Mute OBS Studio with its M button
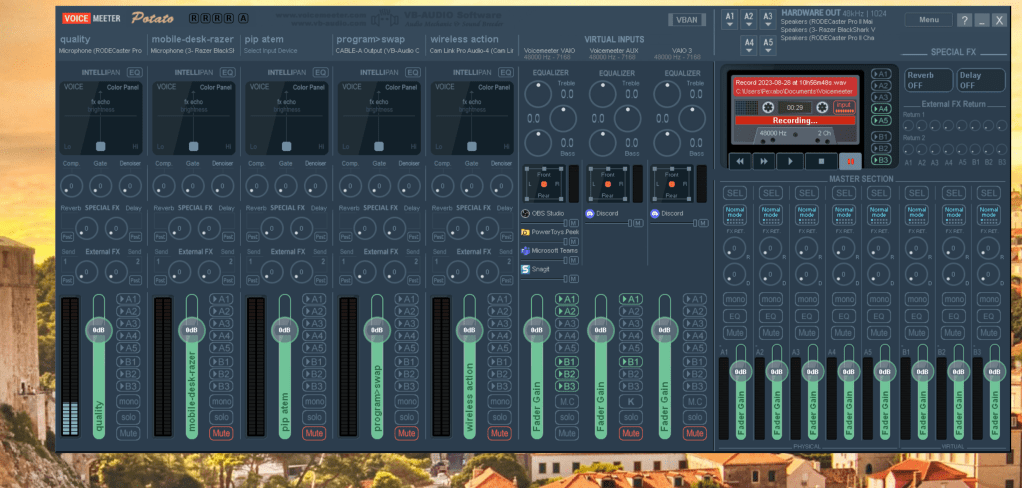The image size is (1022, 488). [574, 223]
